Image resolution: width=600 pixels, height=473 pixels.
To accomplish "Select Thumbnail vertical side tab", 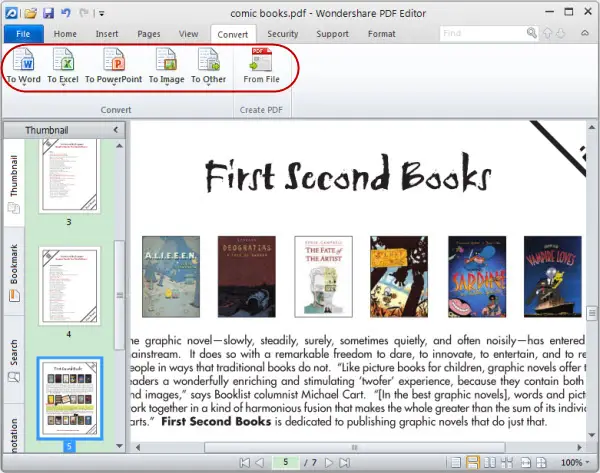I will click(14, 183).
